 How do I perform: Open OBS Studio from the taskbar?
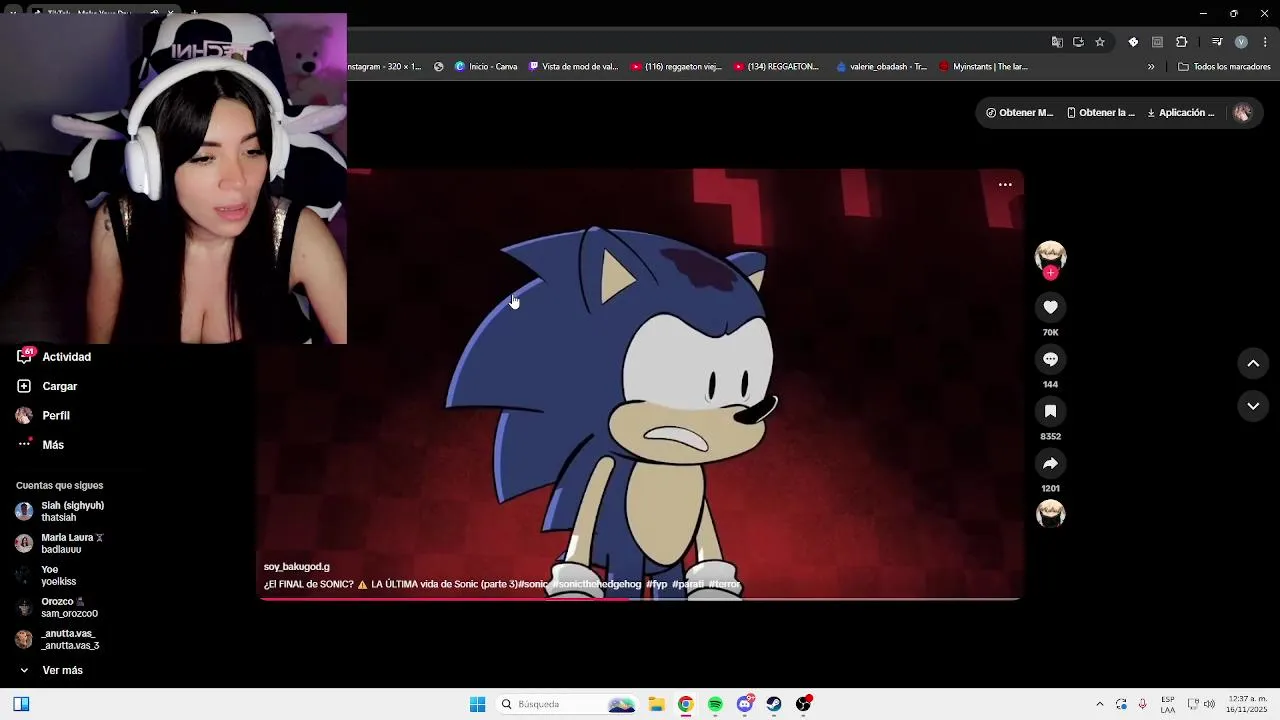(x=803, y=704)
